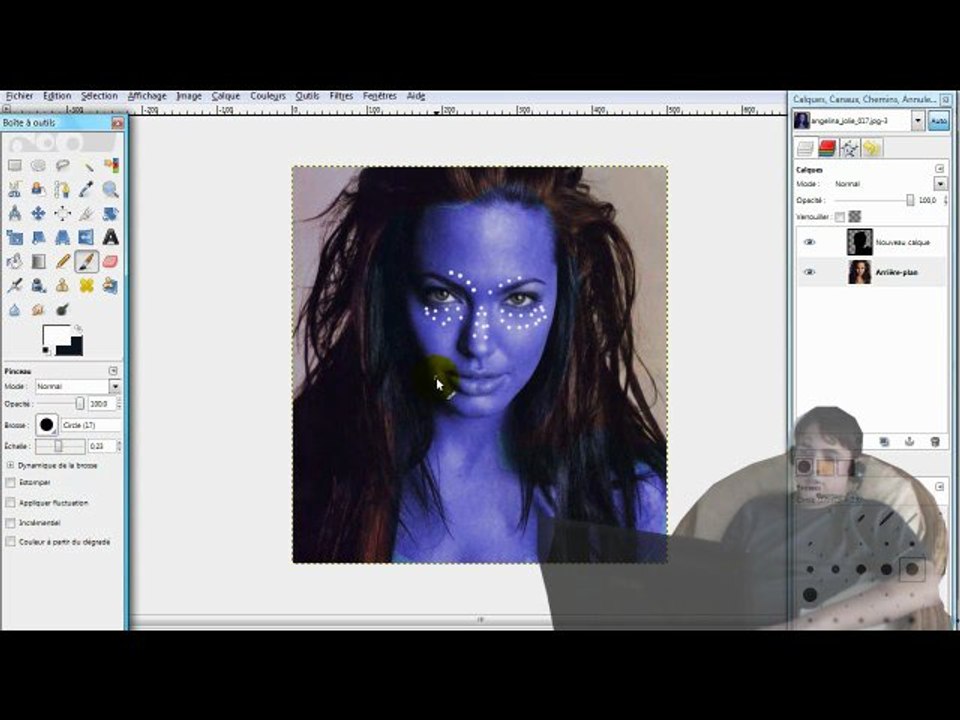This screenshot has height=720, width=960.
Task: Select the Select by Color tool
Action: pos(110,165)
